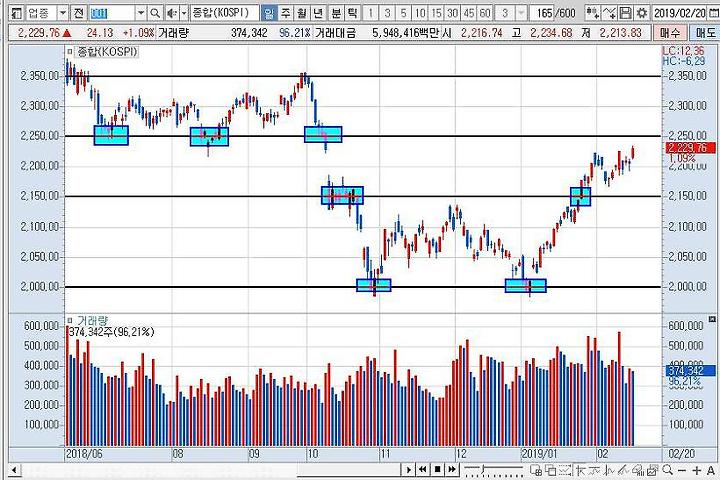Open the 업종 category dropdown arrow
This screenshot has width=720, height=480.
point(63,13)
